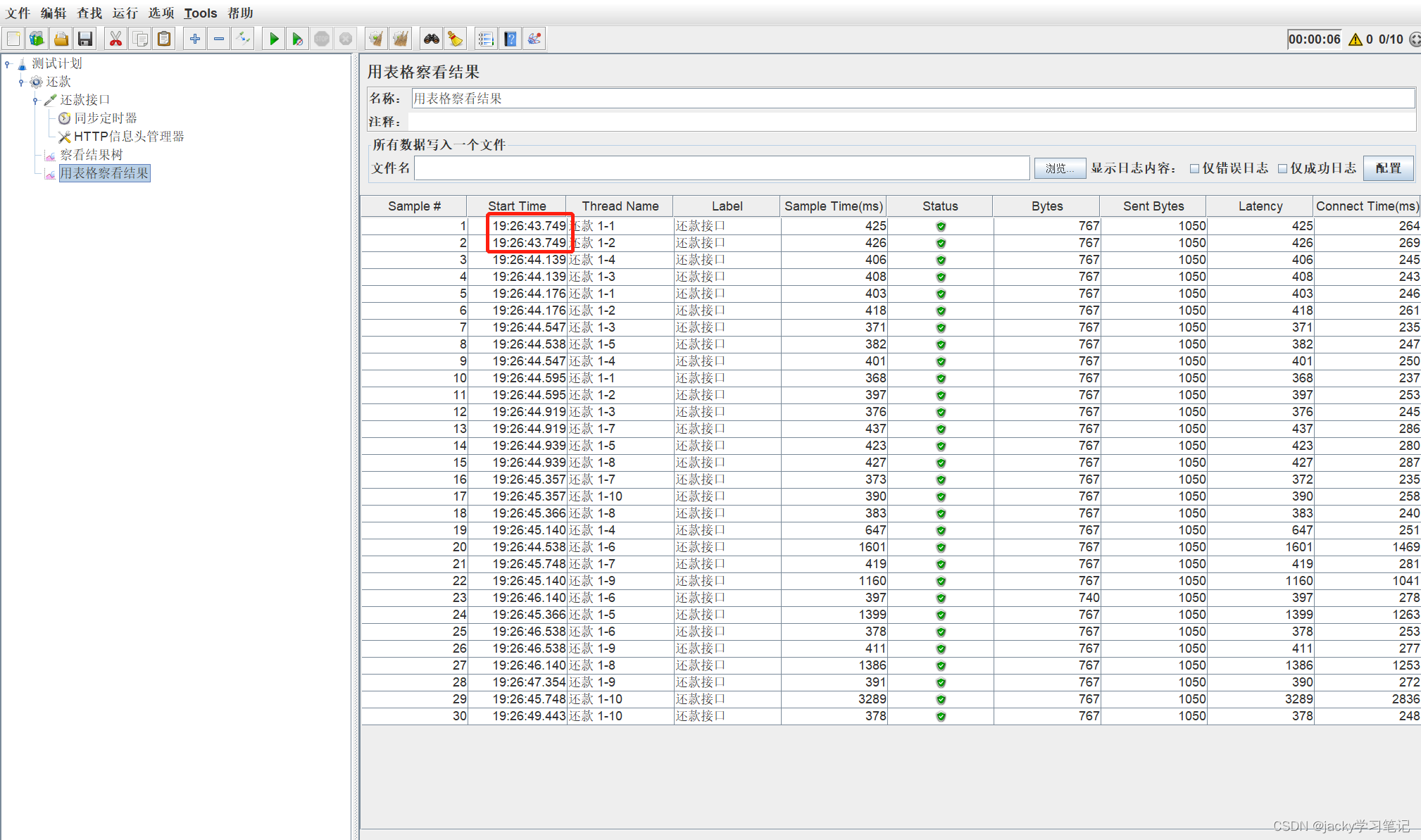Sort by Thread Name column header
Viewport: 1421px width, 840px height.
pyautogui.click(x=620, y=206)
